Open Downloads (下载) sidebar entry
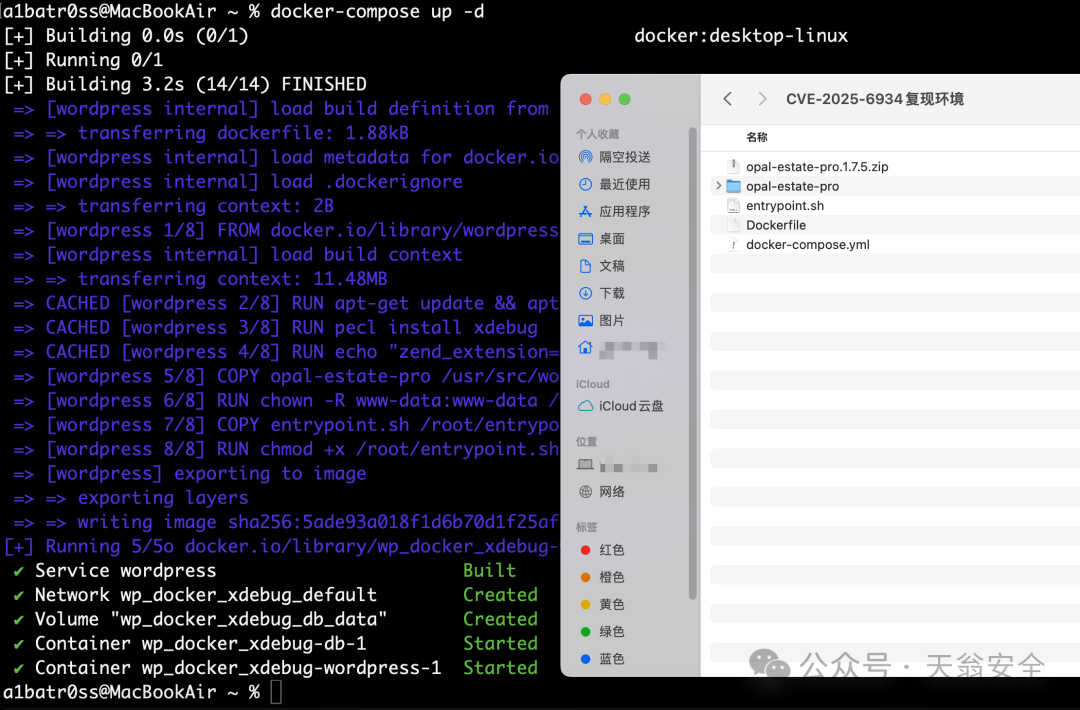Viewport: 1080px width, 710px height. pyautogui.click(x=602, y=293)
